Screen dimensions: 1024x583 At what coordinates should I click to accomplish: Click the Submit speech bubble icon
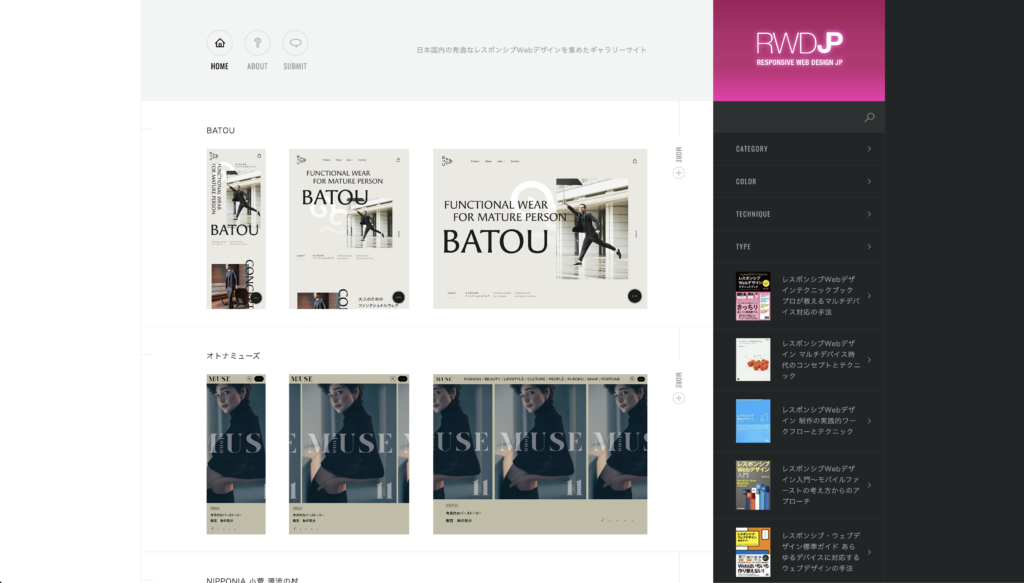pyautogui.click(x=295, y=43)
